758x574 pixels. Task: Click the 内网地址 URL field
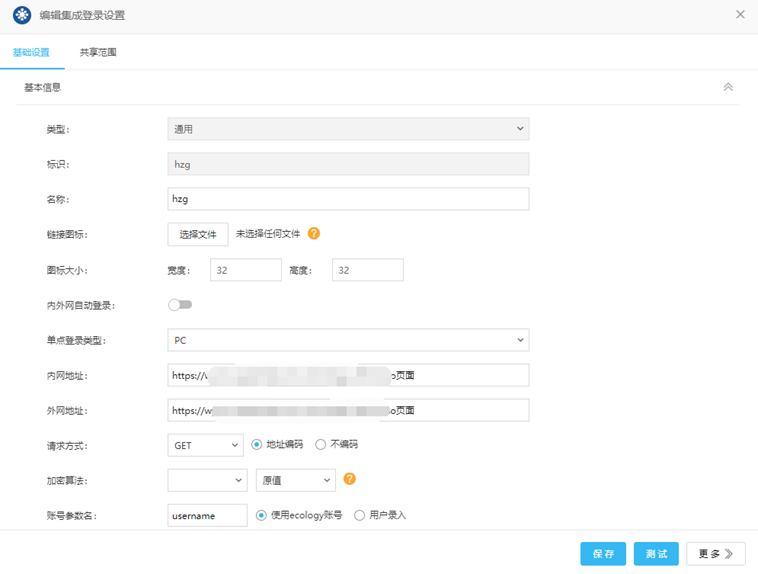pos(348,375)
